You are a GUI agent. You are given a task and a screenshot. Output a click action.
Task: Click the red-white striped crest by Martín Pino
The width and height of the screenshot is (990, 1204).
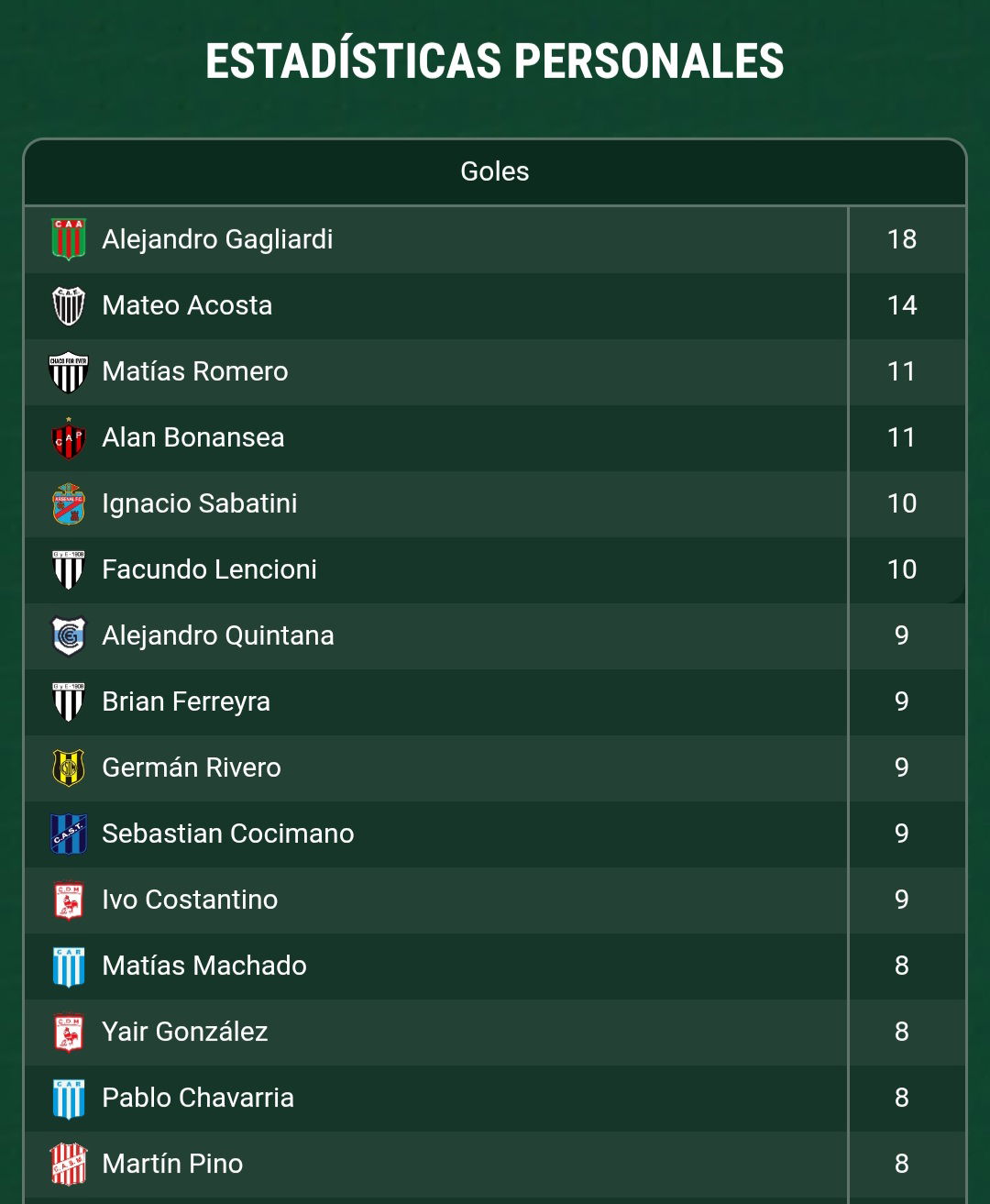click(69, 1164)
